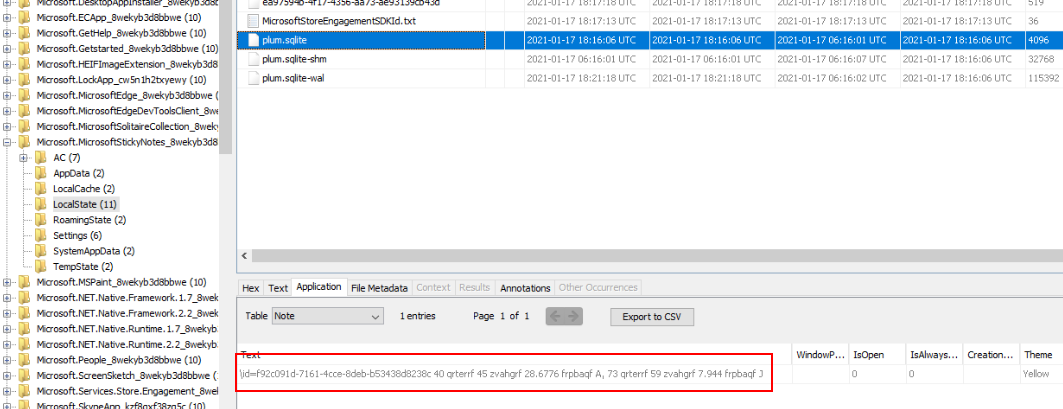Screen dimensions: 1063x409
Task: Click the SystemAppData folder icon
Action: (x=41, y=251)
